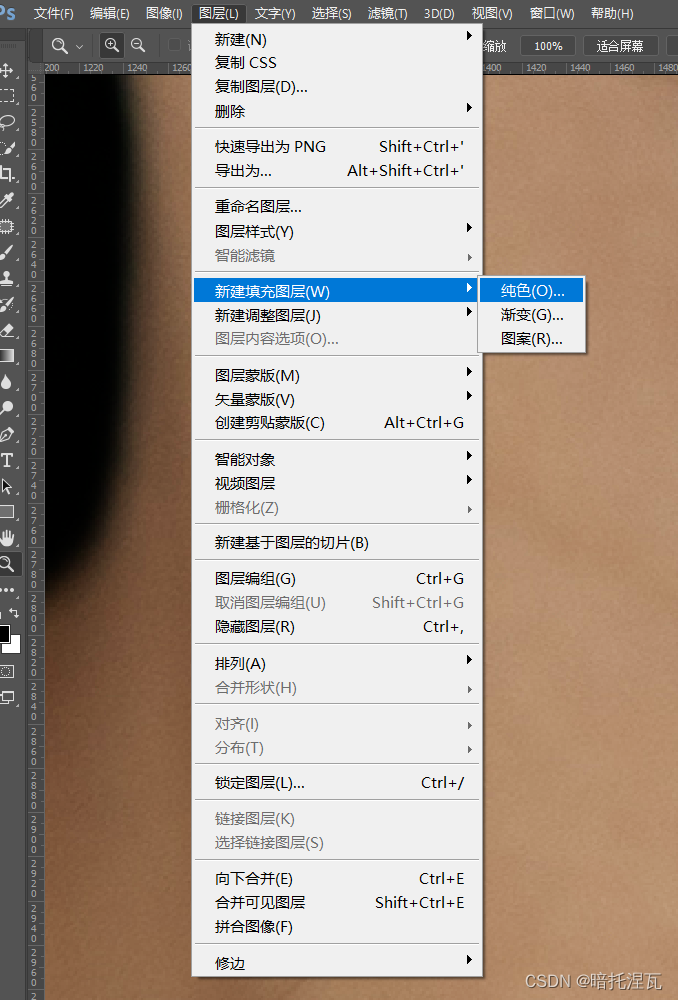Select the Rectangular Marquee tool
678x1000 pixels.
click(7, 96)
